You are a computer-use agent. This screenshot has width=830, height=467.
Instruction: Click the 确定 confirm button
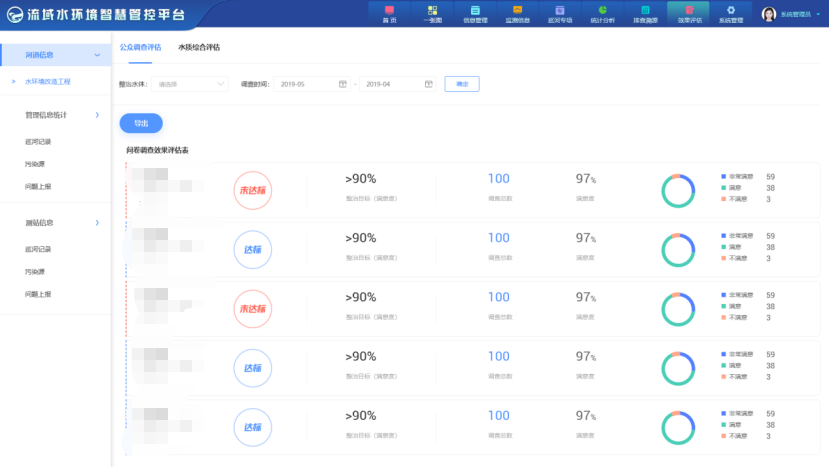point(461,84)
